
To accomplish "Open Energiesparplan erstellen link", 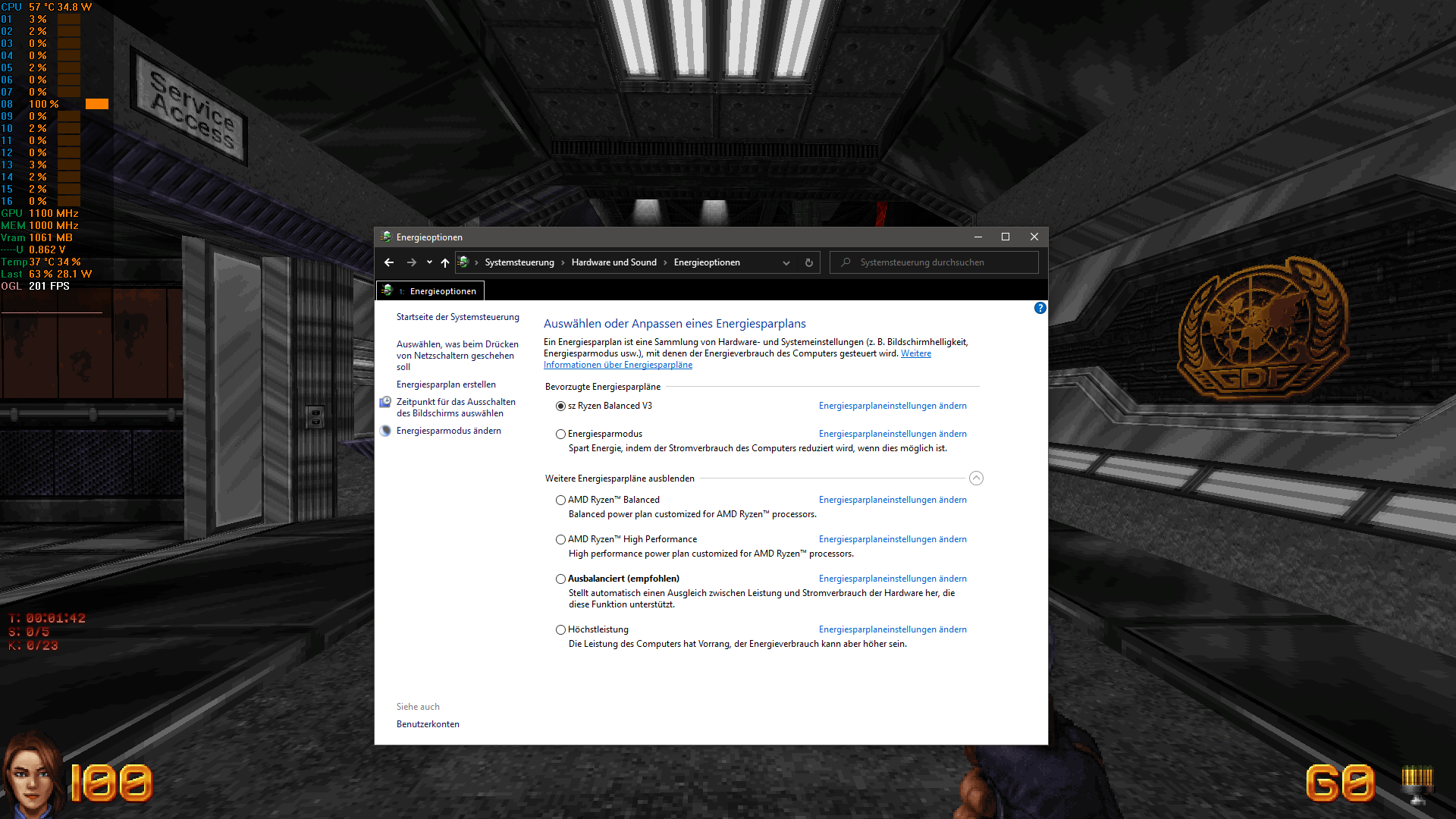I will 446,384.
